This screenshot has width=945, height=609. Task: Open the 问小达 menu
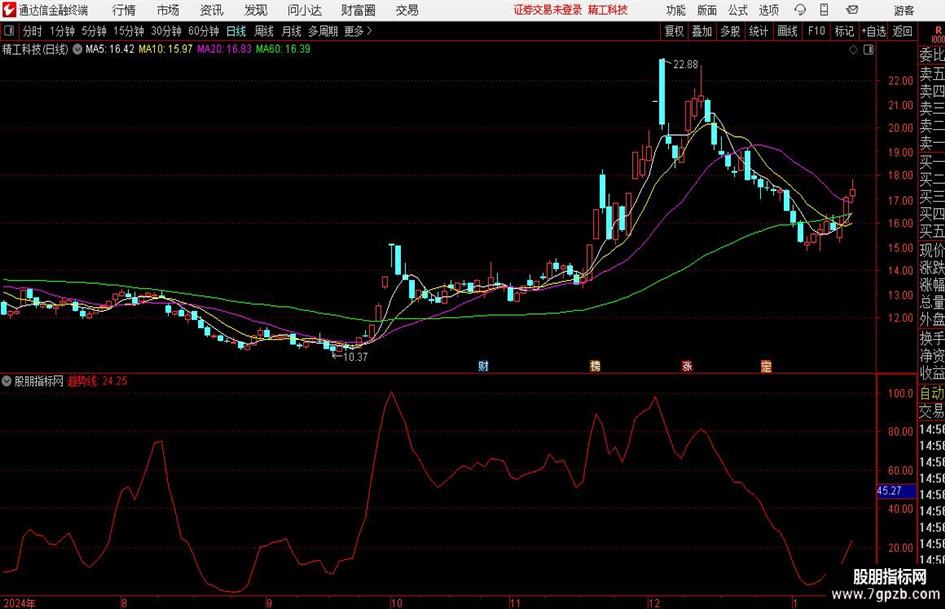click(304, 10)
